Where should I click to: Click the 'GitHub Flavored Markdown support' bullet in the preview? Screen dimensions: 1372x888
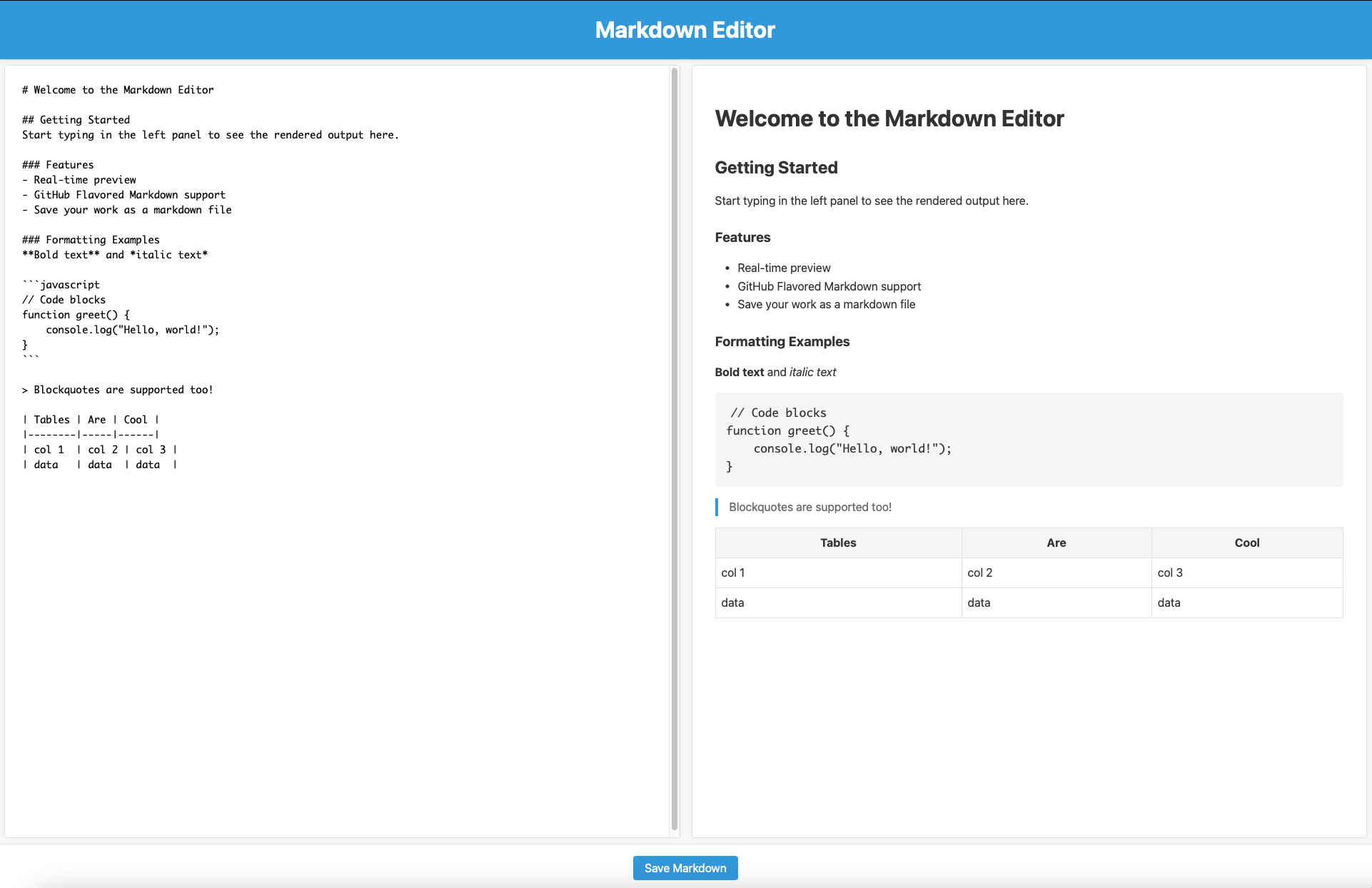[x=829, y=286]
